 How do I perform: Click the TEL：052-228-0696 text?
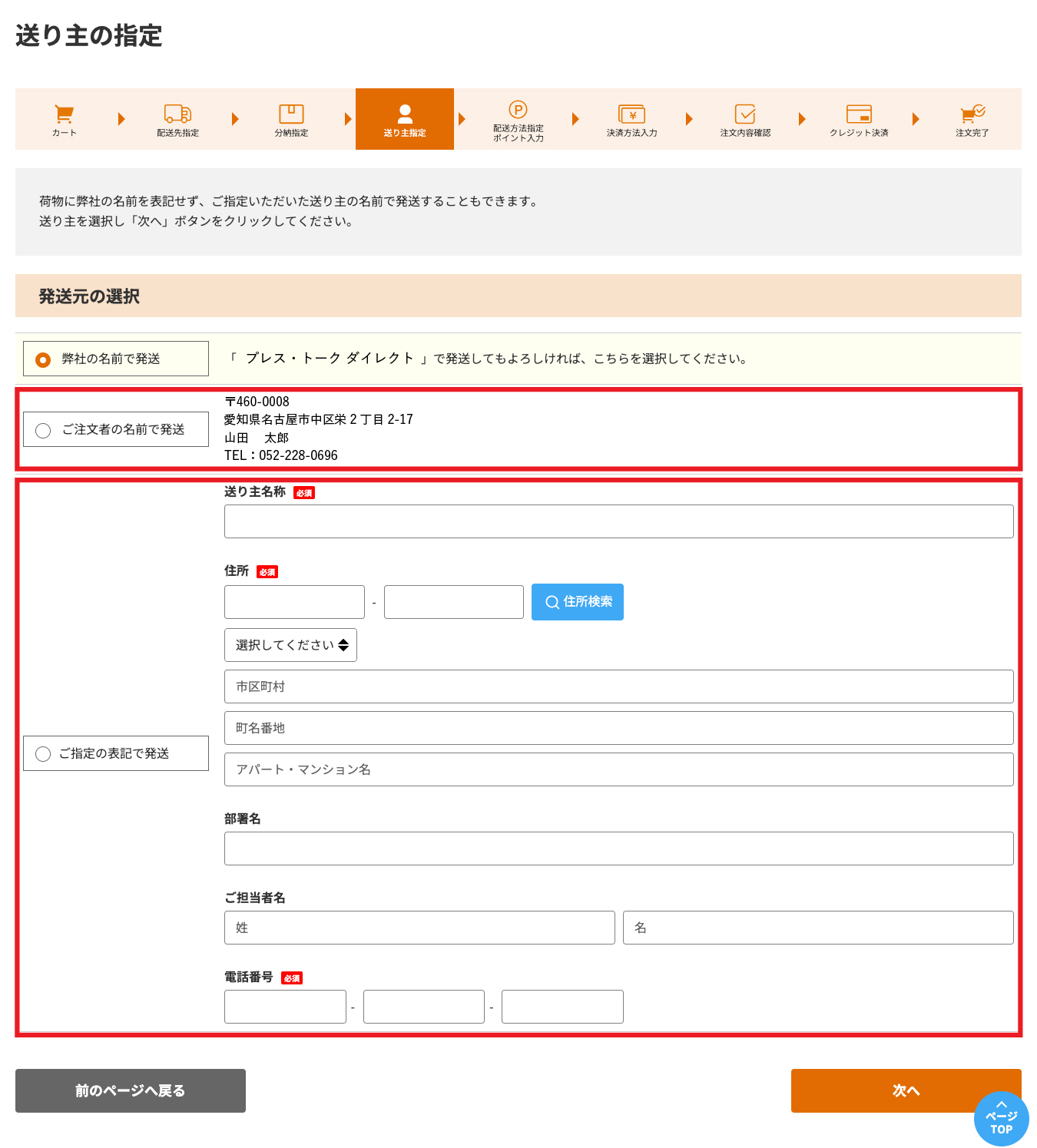tap(281, 455)
